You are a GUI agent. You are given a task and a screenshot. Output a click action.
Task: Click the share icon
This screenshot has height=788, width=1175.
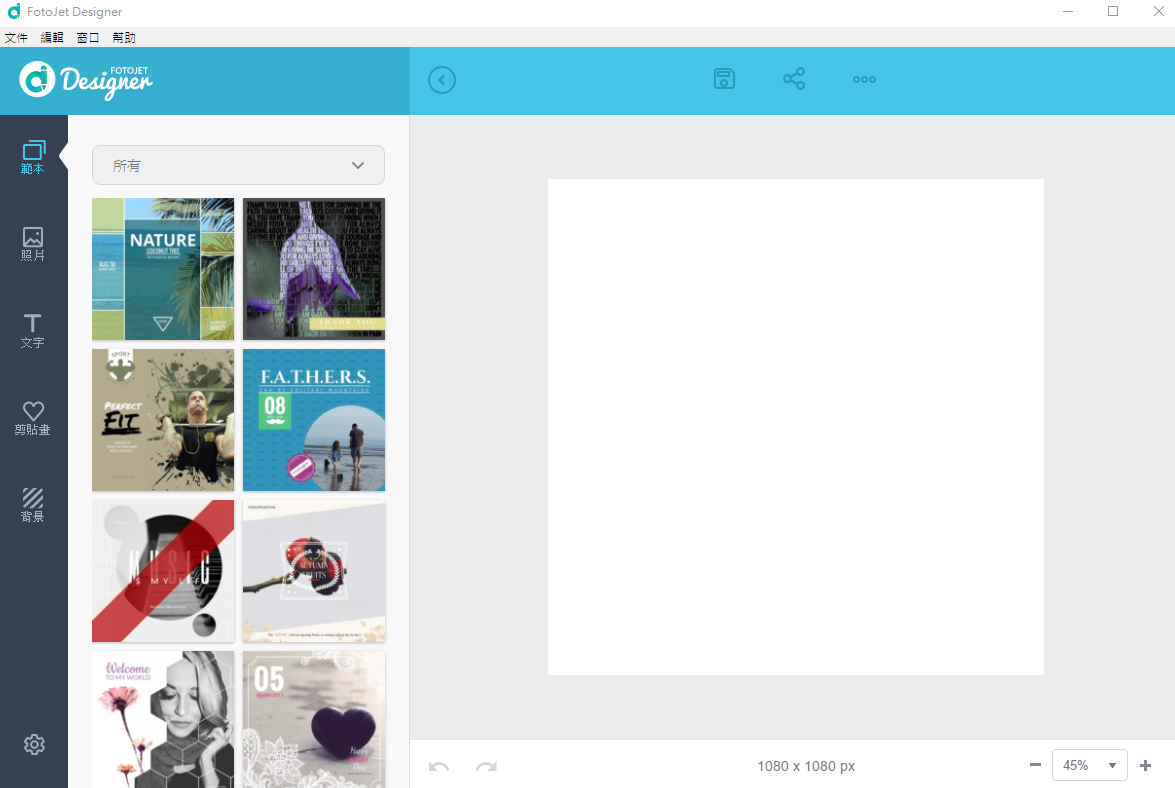click(x=794, y=79)
